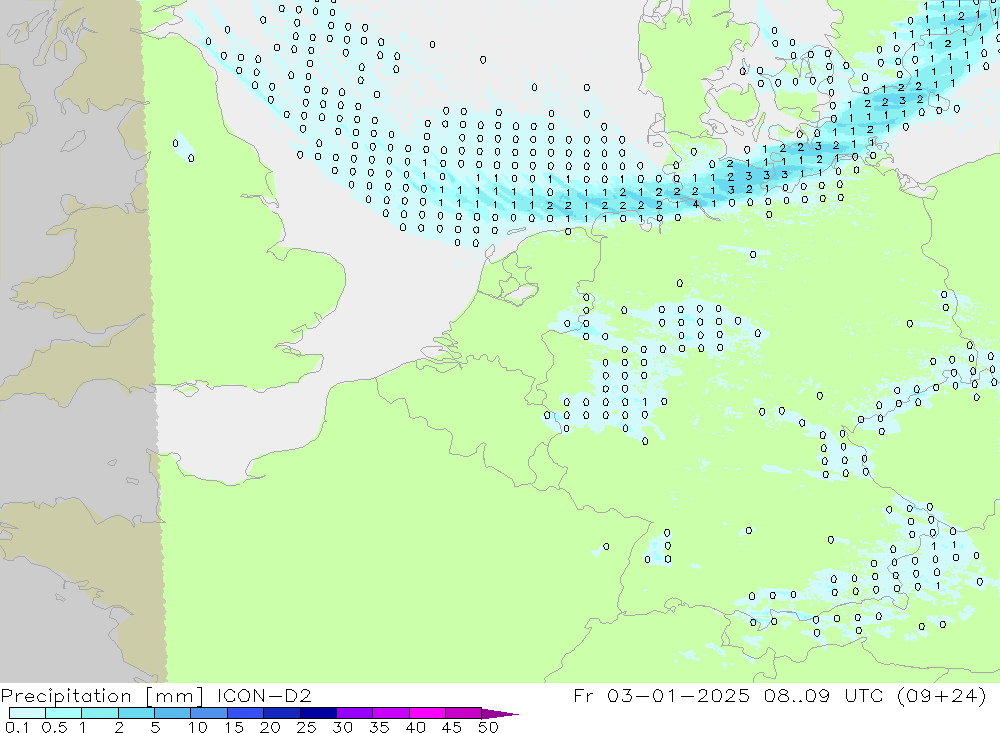
Task: Click the 30–35 mm purple legend swatch
Action: (x=354, y=713)
